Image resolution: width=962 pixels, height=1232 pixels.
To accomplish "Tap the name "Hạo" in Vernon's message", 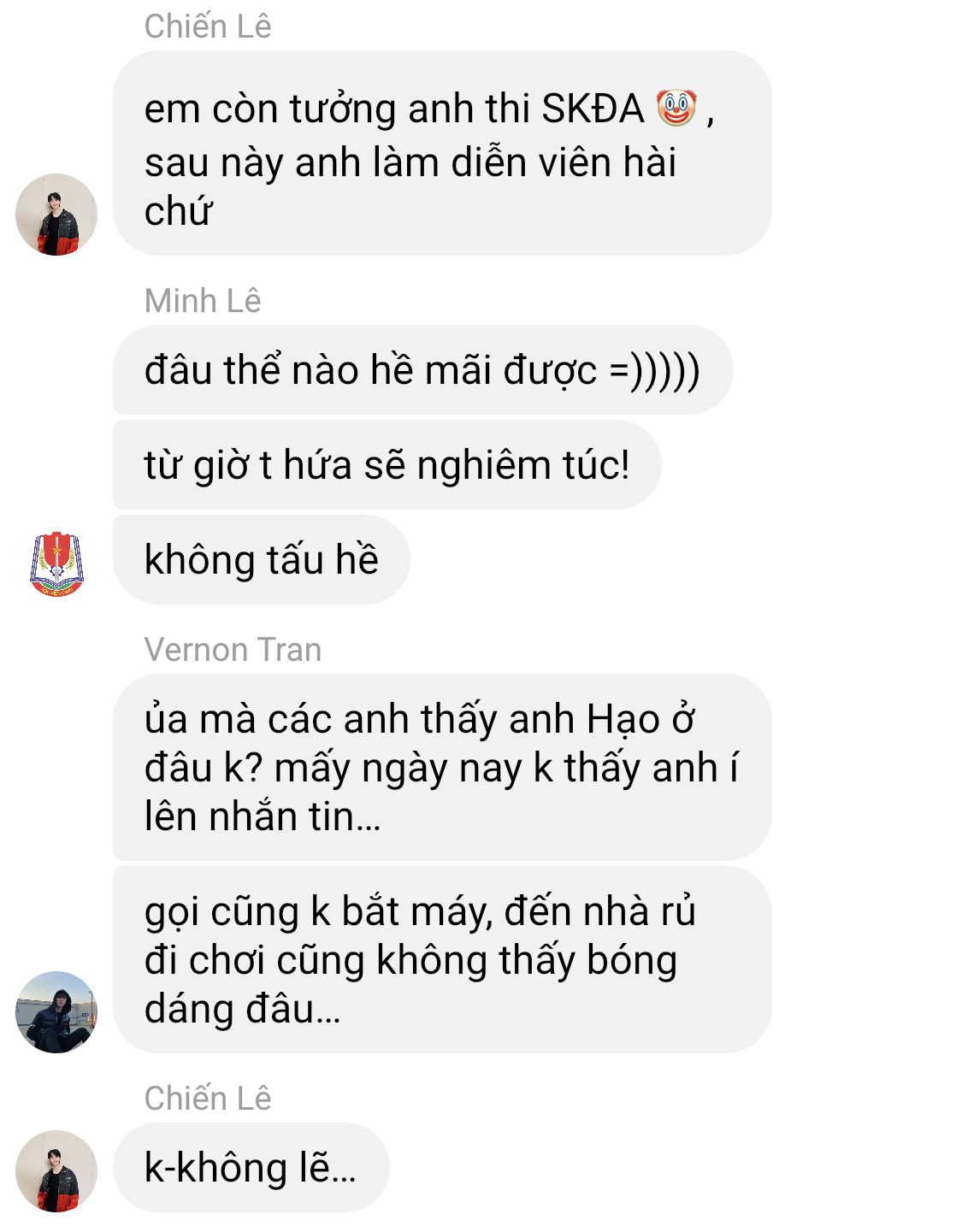I will [623, 720].
